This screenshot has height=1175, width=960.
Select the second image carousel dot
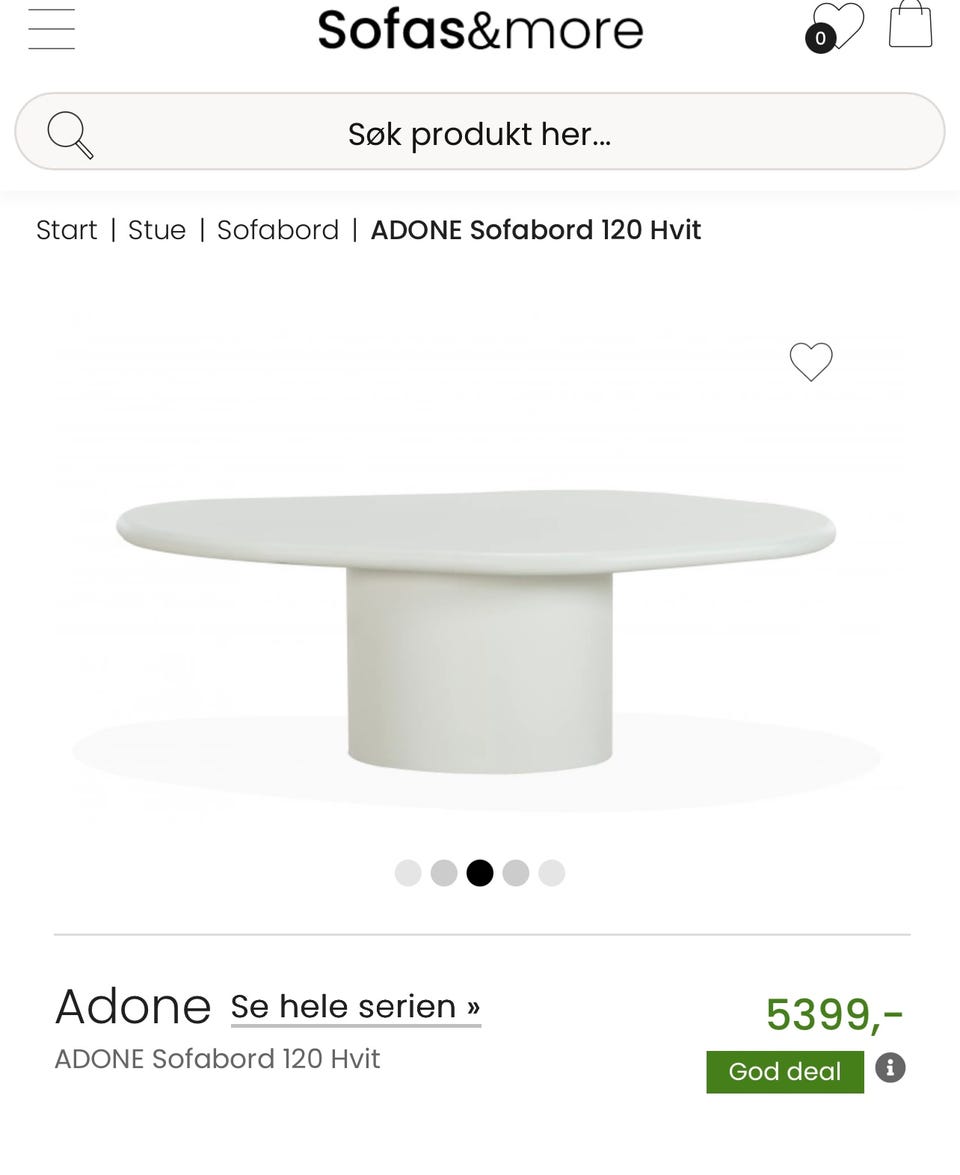coord(444,873)
